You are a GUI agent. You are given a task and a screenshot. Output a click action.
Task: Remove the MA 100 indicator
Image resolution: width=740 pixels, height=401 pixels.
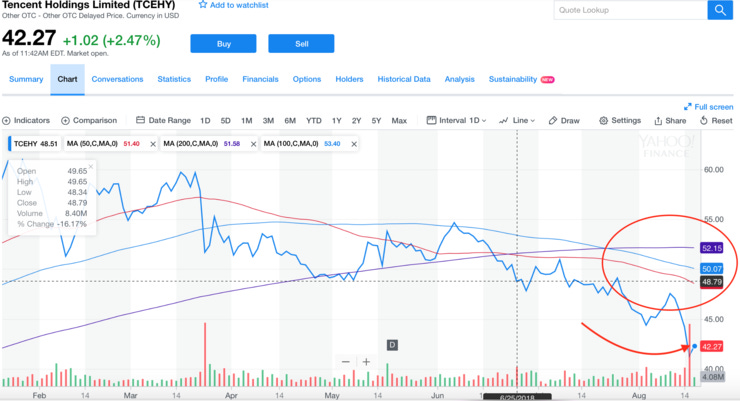coord(354,144)
